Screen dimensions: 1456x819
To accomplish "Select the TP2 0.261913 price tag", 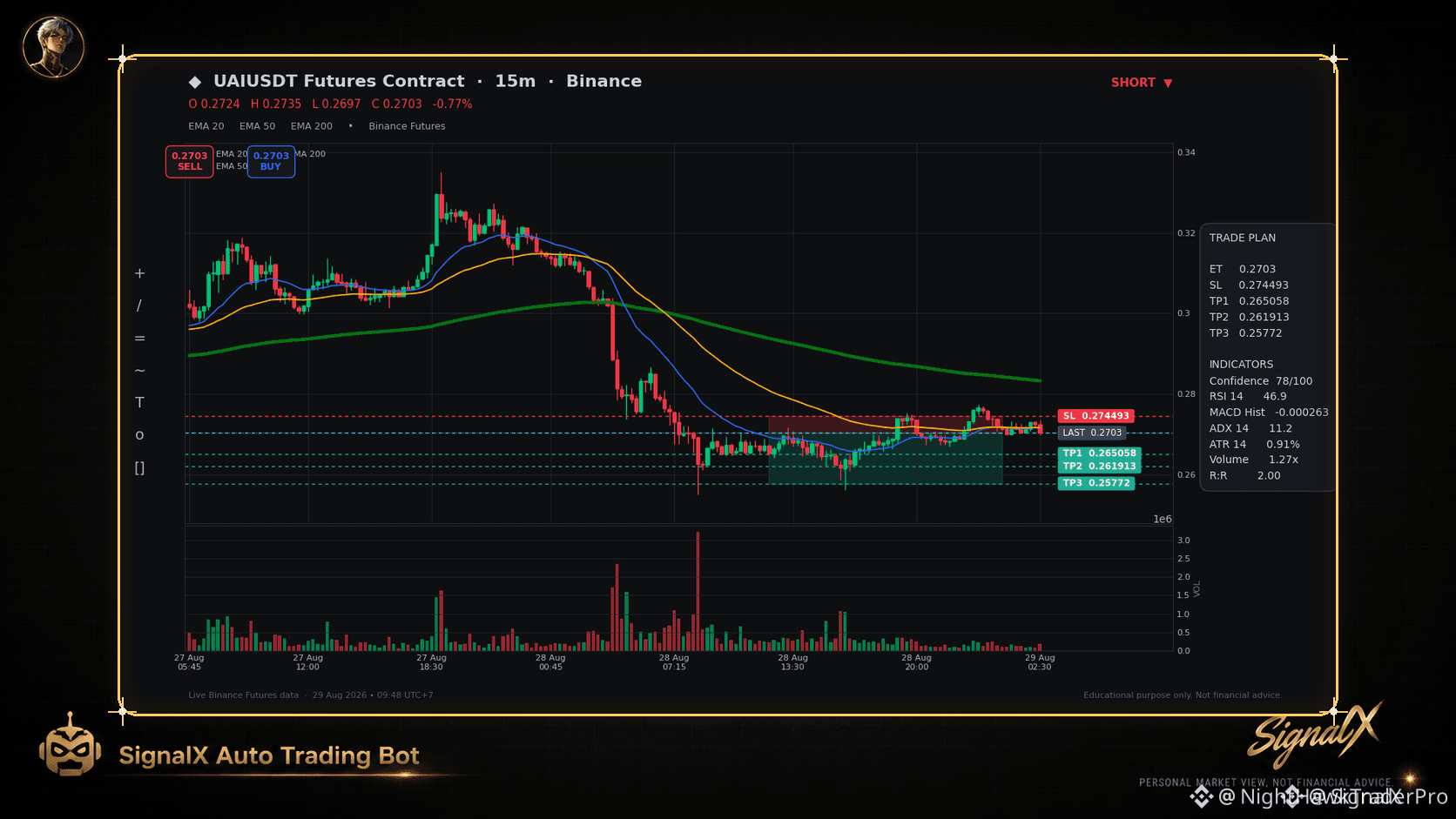I will [x=1099, y=467].
